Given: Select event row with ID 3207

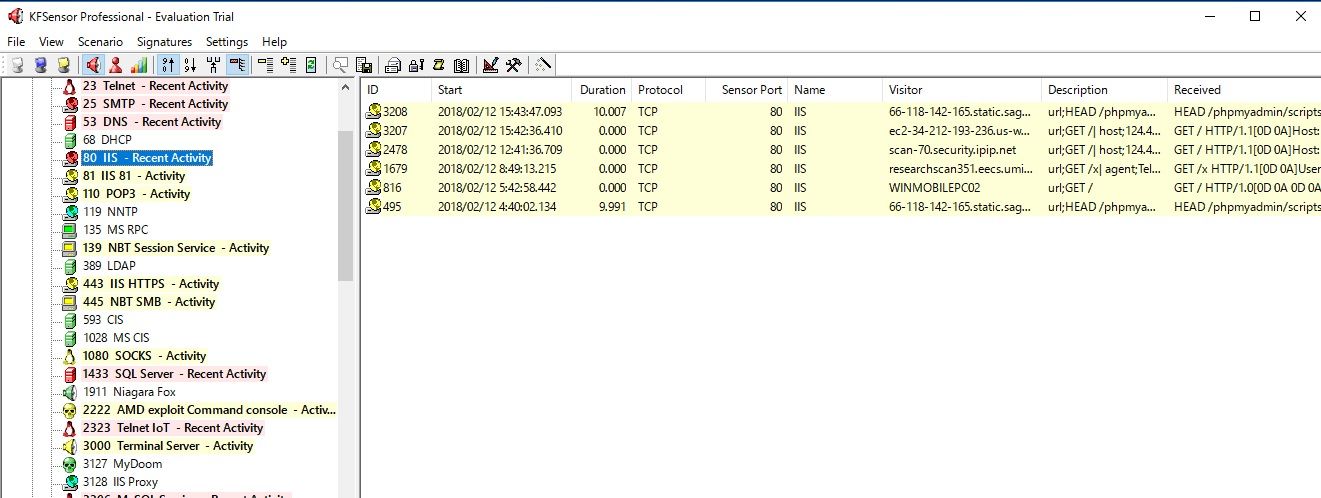Looking at the screenshot, I should tap(841, 131).
